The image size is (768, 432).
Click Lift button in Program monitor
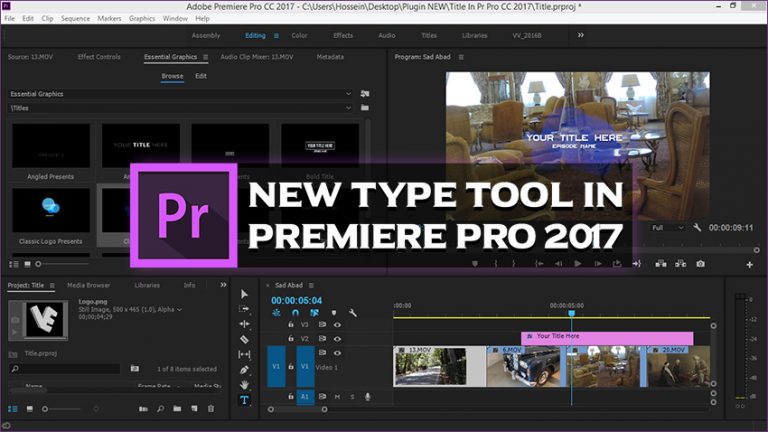click(661, 264)
